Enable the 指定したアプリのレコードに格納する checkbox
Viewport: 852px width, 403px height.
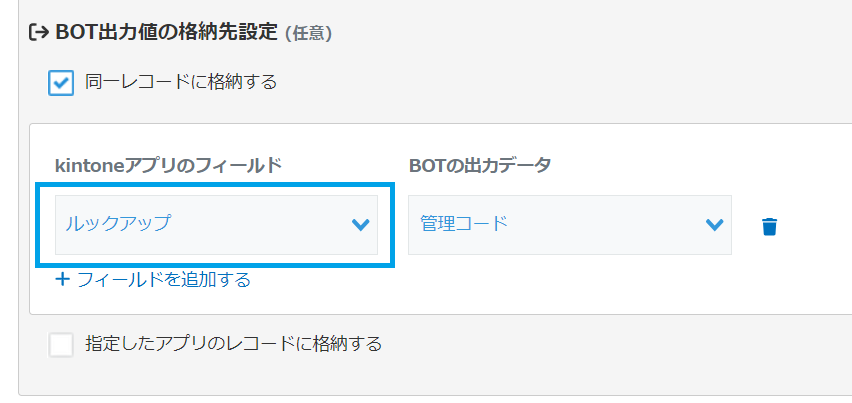pos(61,345)
